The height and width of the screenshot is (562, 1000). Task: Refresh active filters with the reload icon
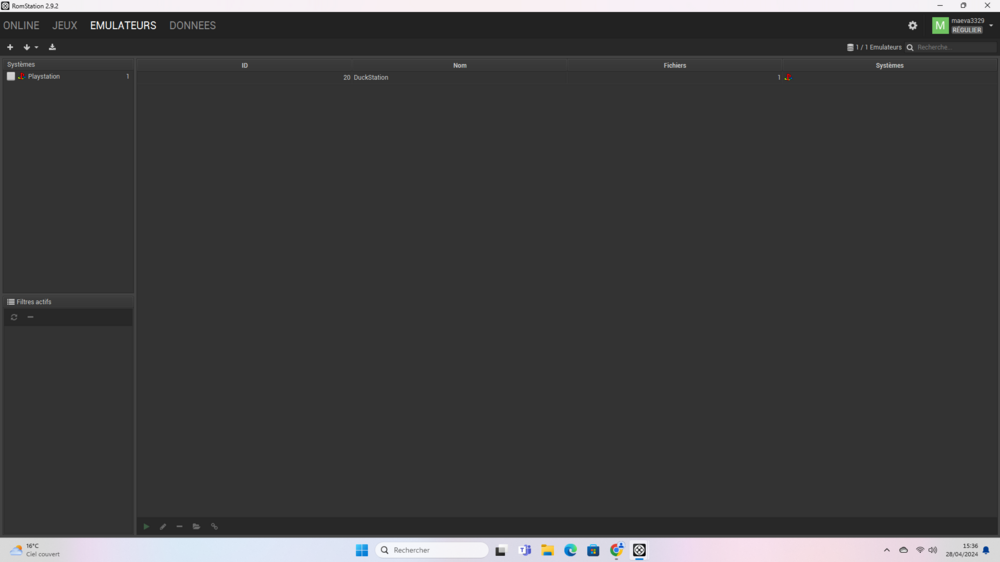14,317
